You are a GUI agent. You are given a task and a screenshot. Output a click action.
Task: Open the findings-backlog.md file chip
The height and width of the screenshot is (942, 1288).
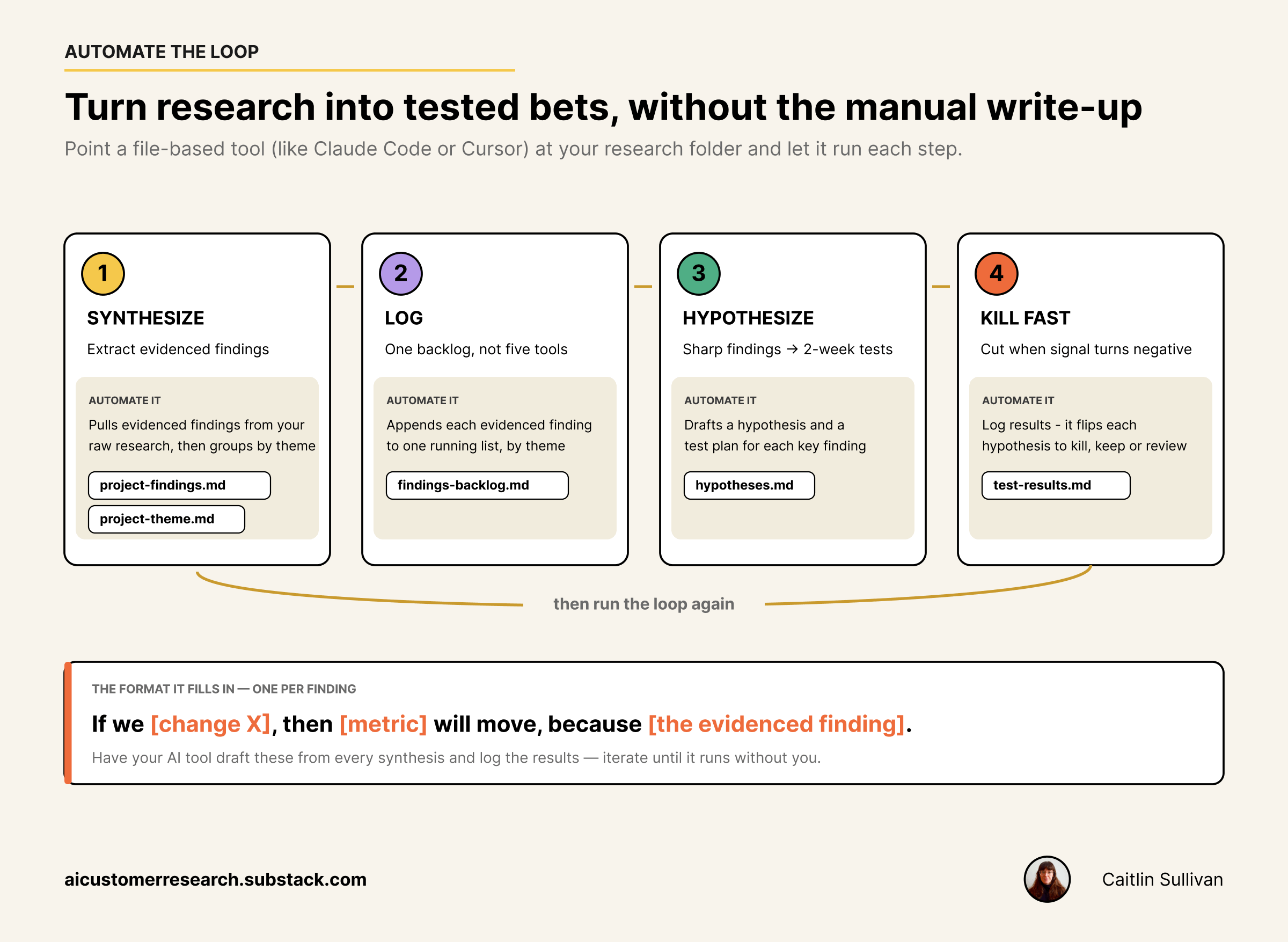(477, 485)
